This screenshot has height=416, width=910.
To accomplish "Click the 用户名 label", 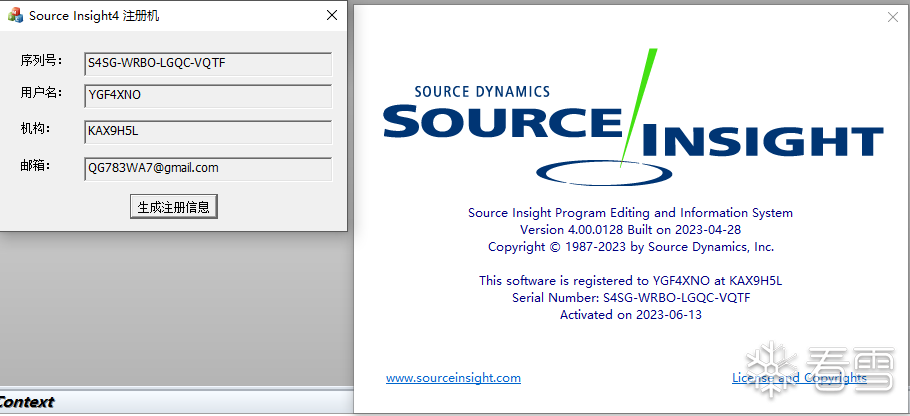I will click(x=41, y=92).
